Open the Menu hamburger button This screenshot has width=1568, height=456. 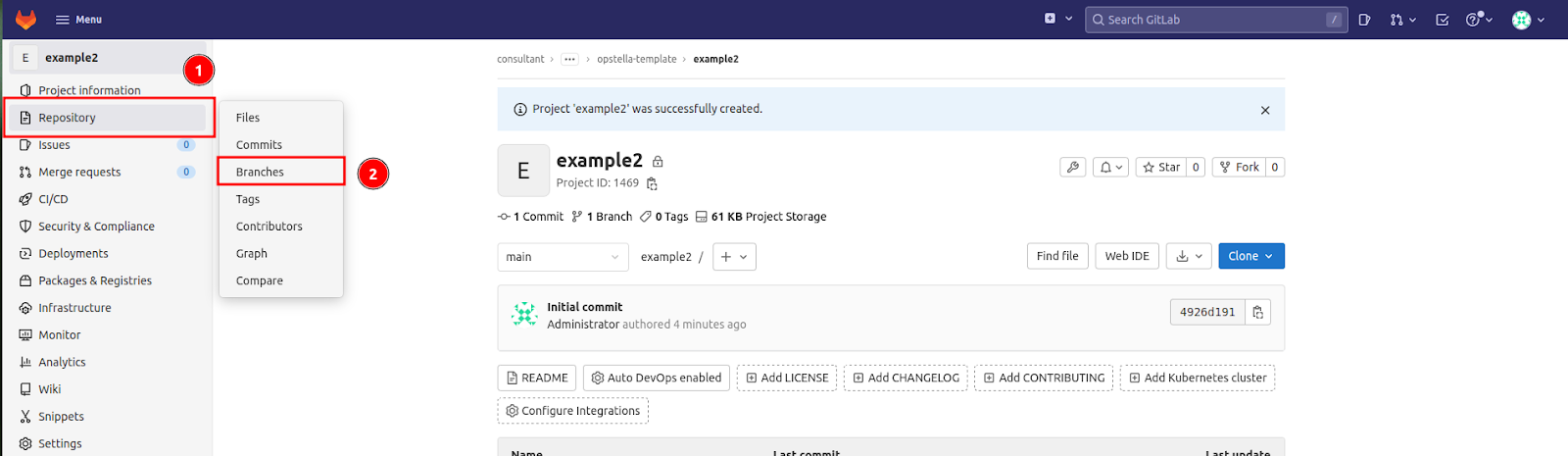(78, 20)
